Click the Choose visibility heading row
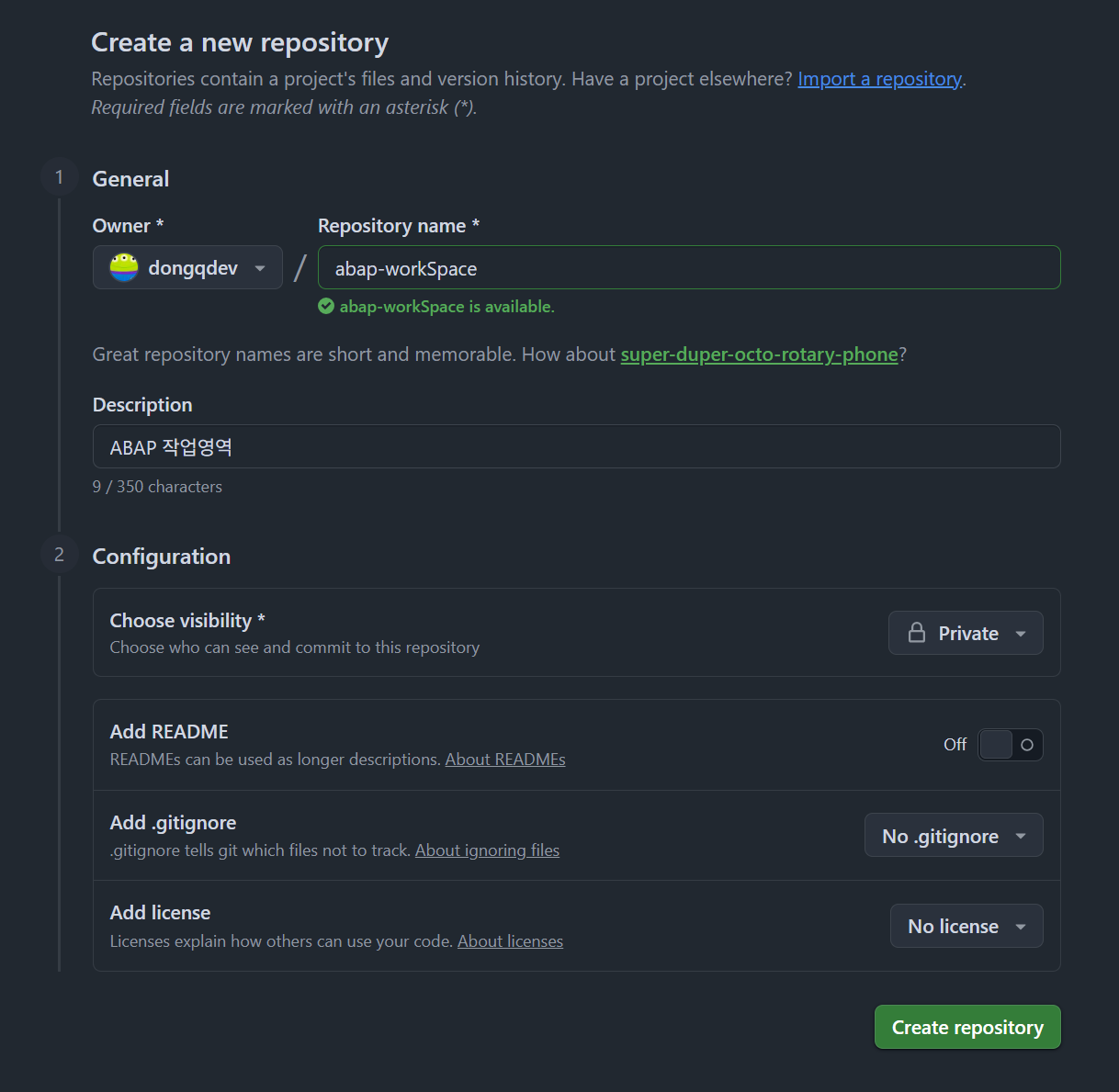Viewport: 1119px width, 1092px height. point(577,633)
